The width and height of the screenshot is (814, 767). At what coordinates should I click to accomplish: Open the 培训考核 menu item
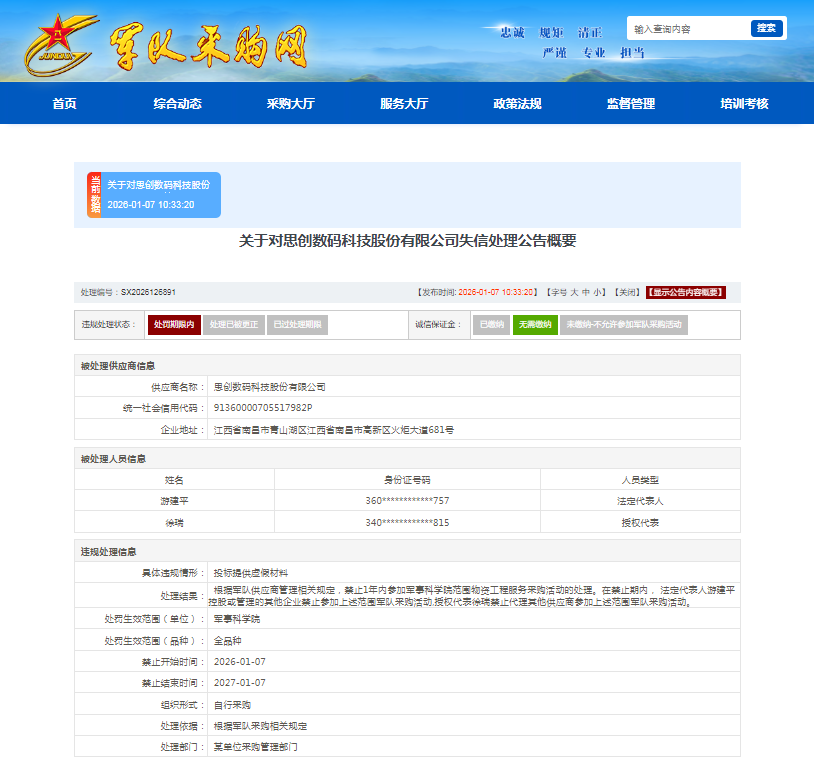(744, 104)
